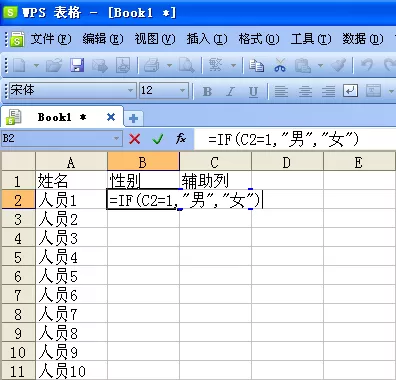Cancel formula entry with red X

(x=135, y=138)
